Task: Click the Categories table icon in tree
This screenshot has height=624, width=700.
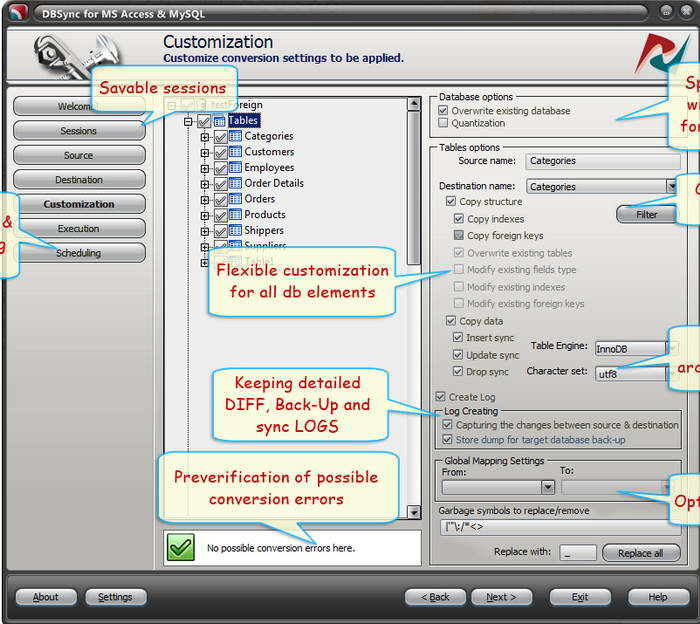Action: coord(235,136)
